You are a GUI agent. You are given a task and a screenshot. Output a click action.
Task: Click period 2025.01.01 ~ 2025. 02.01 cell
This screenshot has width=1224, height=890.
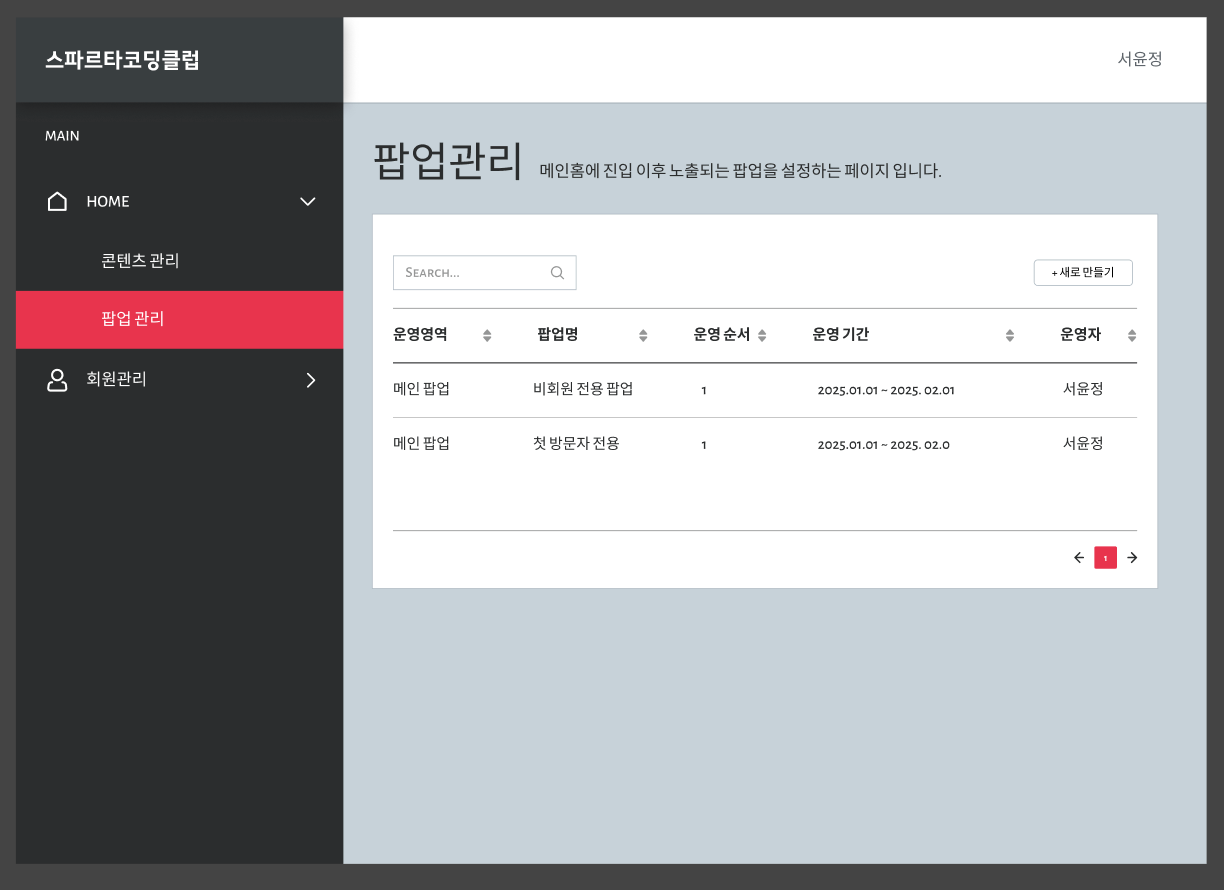[886, 390]
